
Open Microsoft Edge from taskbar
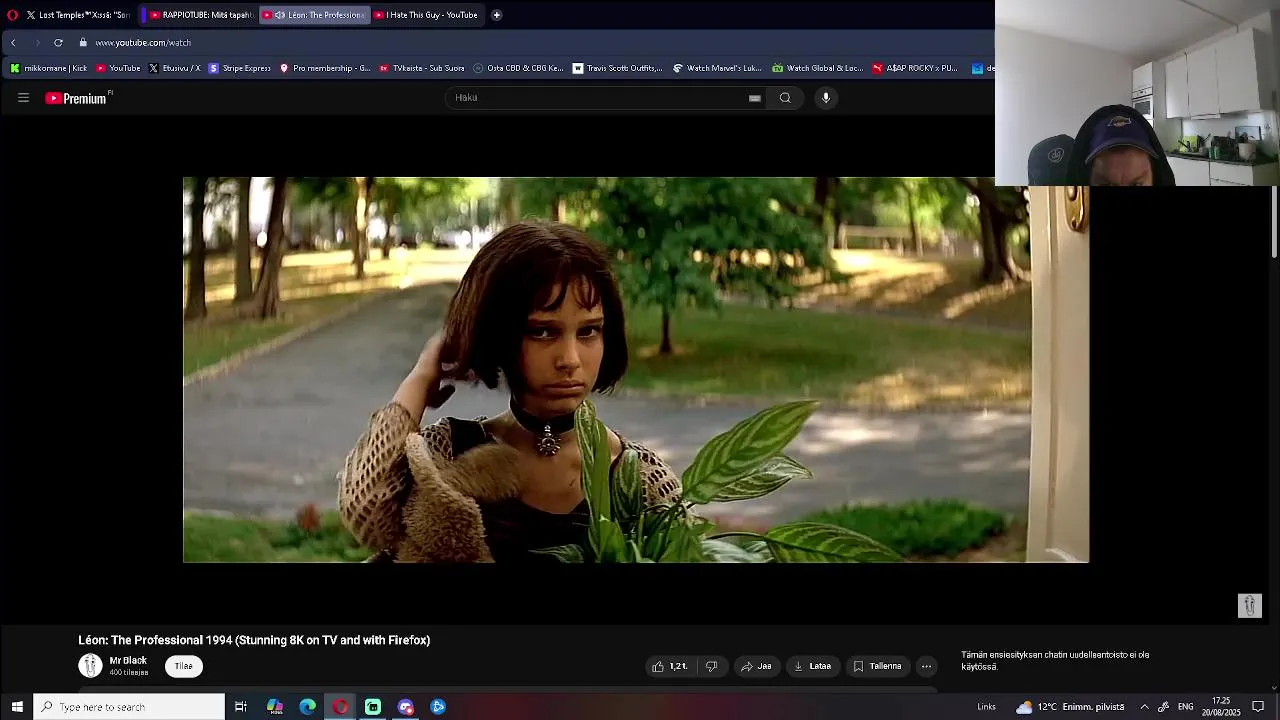pyautogui.click(x=308, y=707)
